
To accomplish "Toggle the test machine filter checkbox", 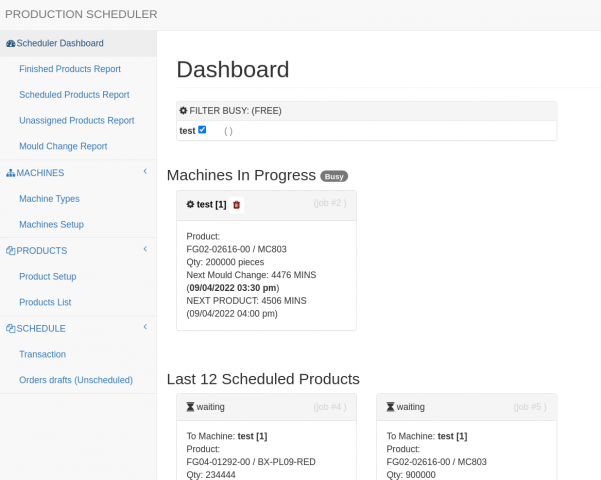I will (x=202, y=130).
